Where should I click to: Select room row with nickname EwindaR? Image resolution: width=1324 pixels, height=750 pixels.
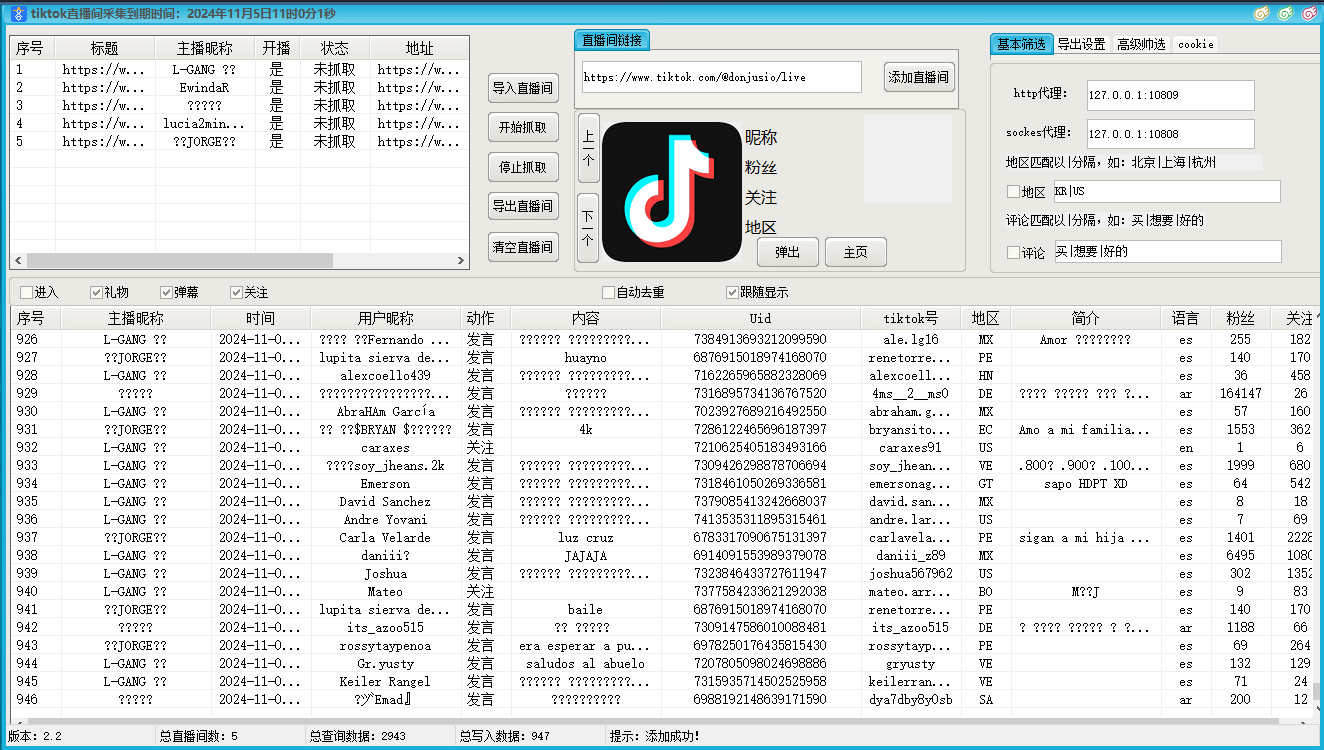239,87
